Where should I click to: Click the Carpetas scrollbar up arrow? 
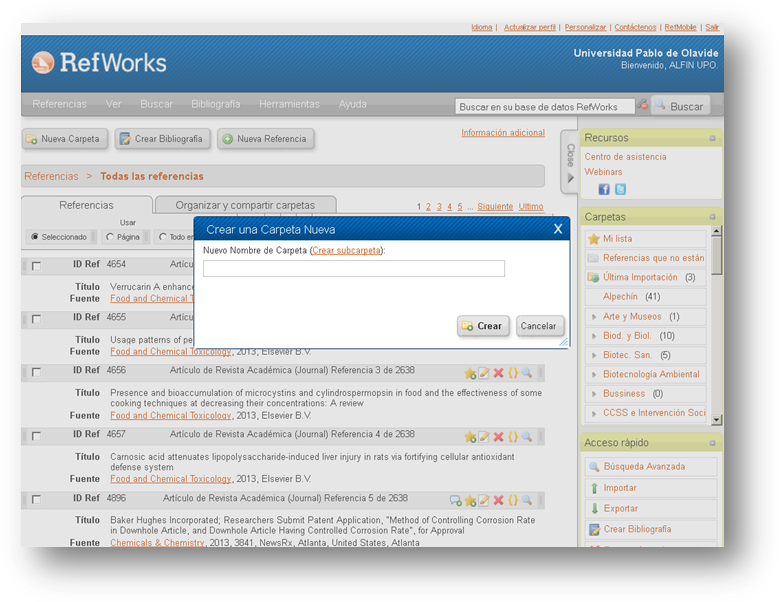coord(716,230)
